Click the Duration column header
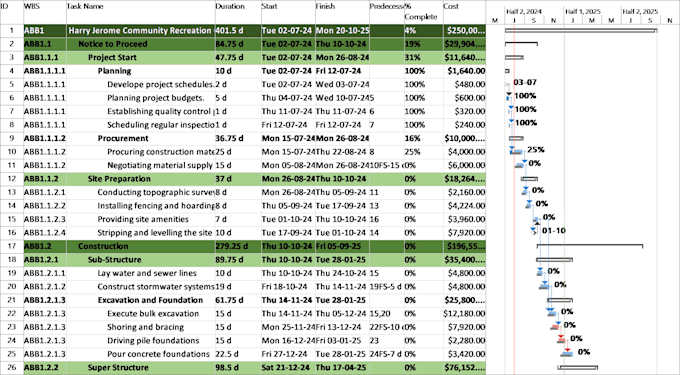This screenshot has height=375, width=680. pos(238,12)
